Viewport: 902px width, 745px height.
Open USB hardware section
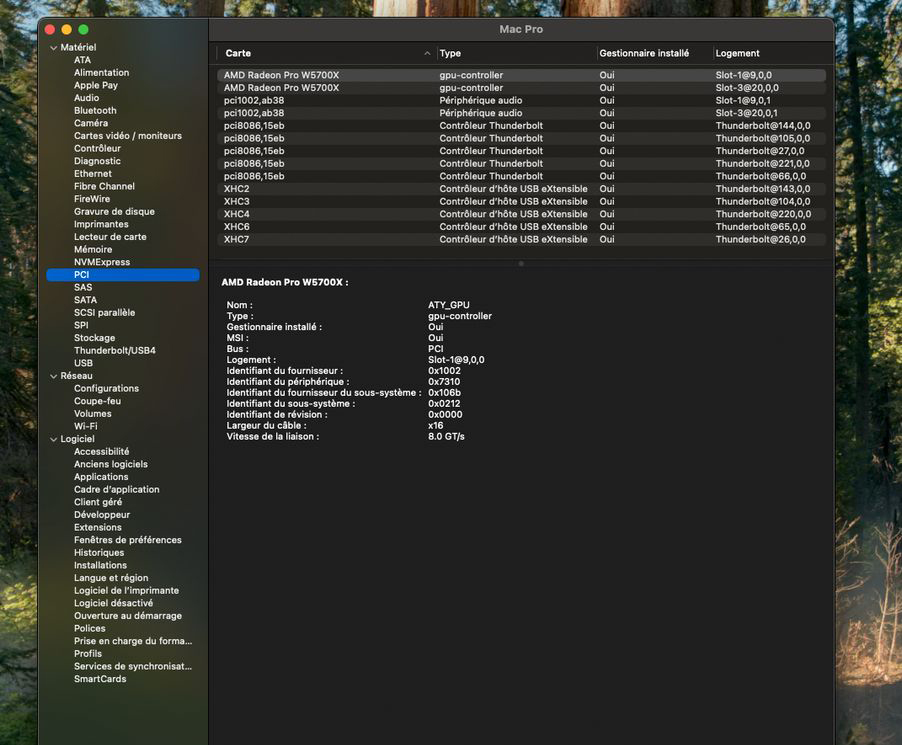83,364
